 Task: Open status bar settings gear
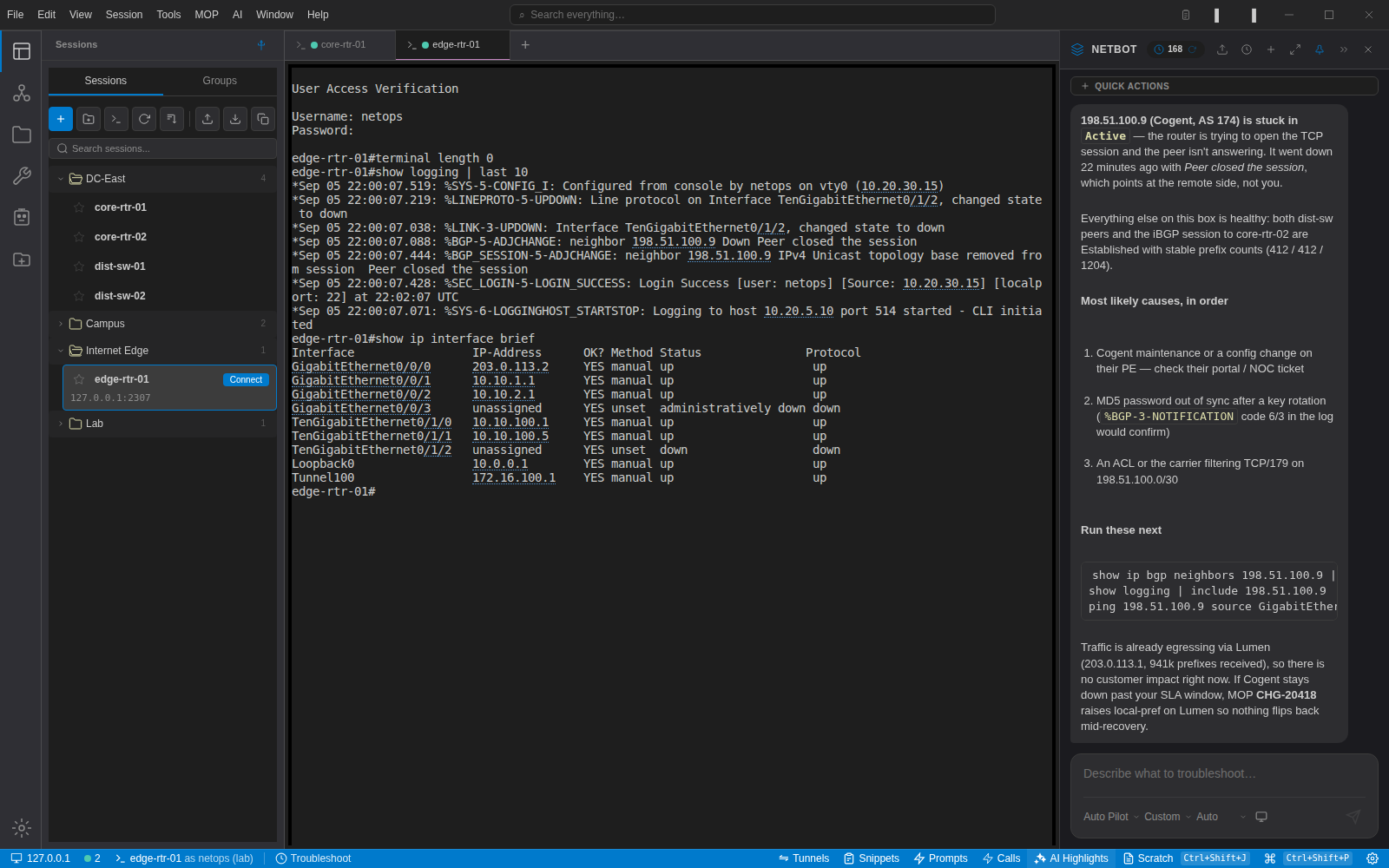[1373, 858]
